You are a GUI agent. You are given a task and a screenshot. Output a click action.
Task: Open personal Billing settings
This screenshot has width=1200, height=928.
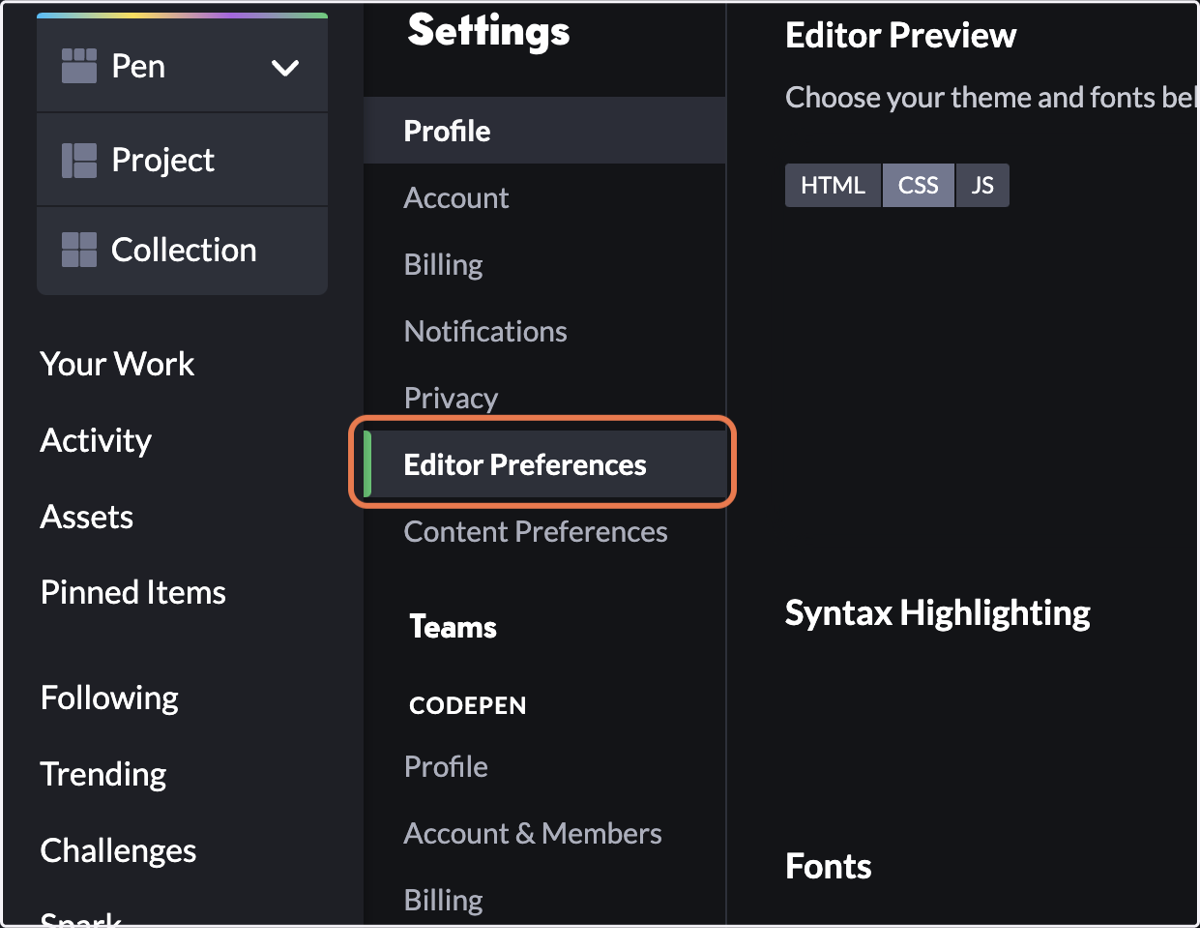click(443, 265)
